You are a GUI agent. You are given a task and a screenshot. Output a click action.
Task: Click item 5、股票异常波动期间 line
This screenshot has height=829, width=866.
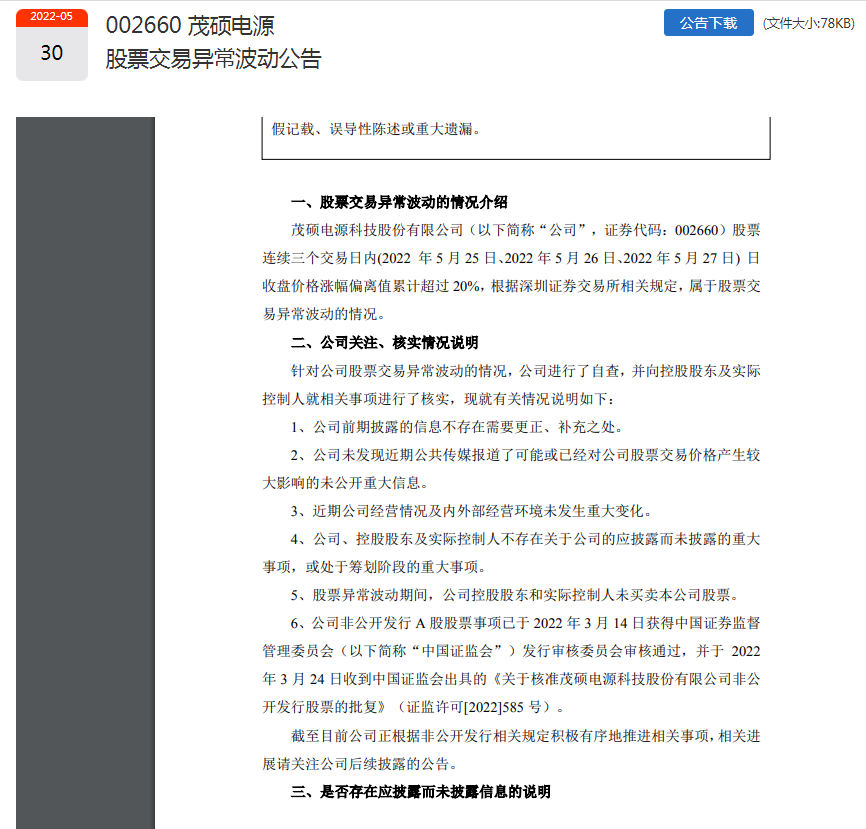click(x=515, y=595)
